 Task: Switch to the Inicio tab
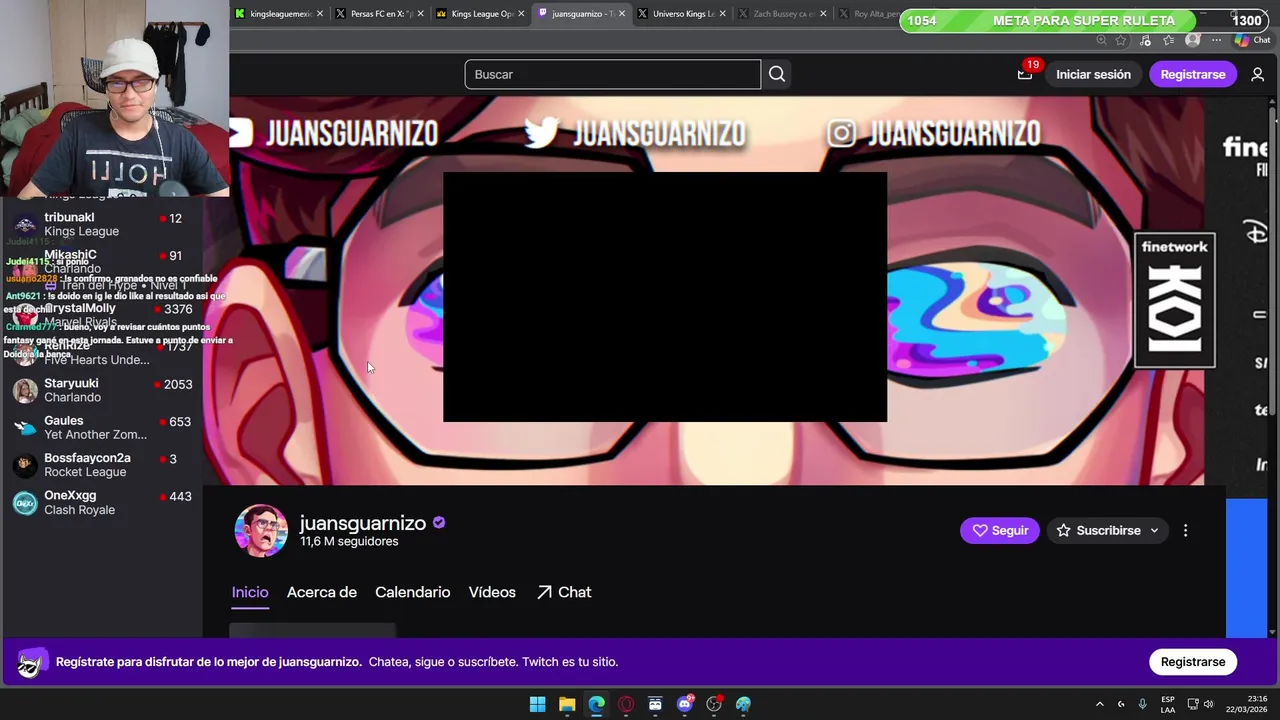point(250,592)
